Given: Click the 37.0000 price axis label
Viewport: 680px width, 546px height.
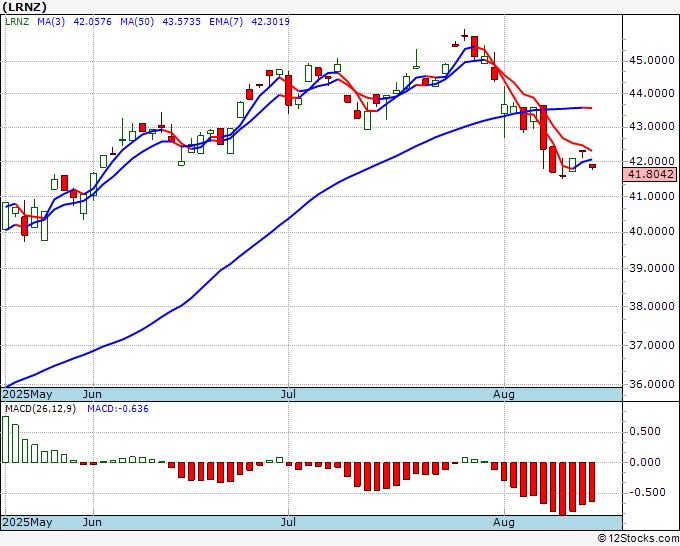Looking at the screenshot, I should click(x=652, y=345).
